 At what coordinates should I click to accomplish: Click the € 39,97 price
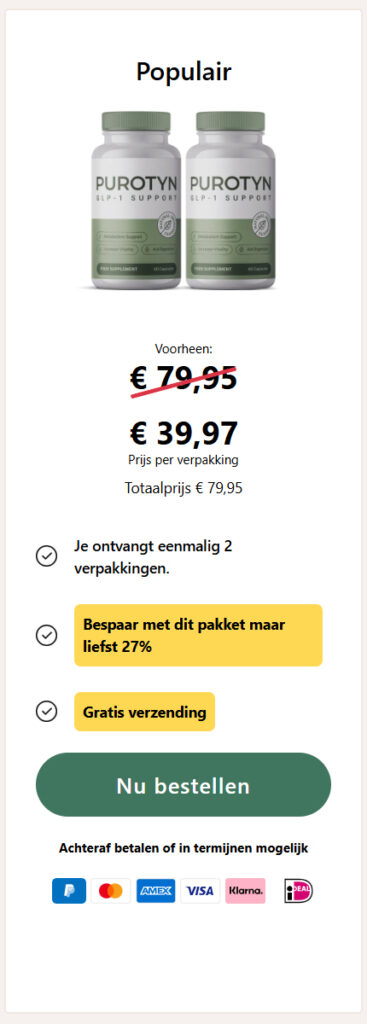click(184, 433)
